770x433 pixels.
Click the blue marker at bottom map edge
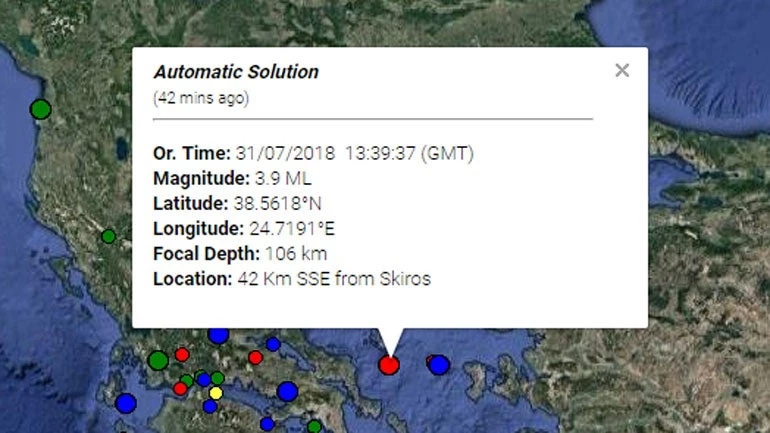pos(267,424)
